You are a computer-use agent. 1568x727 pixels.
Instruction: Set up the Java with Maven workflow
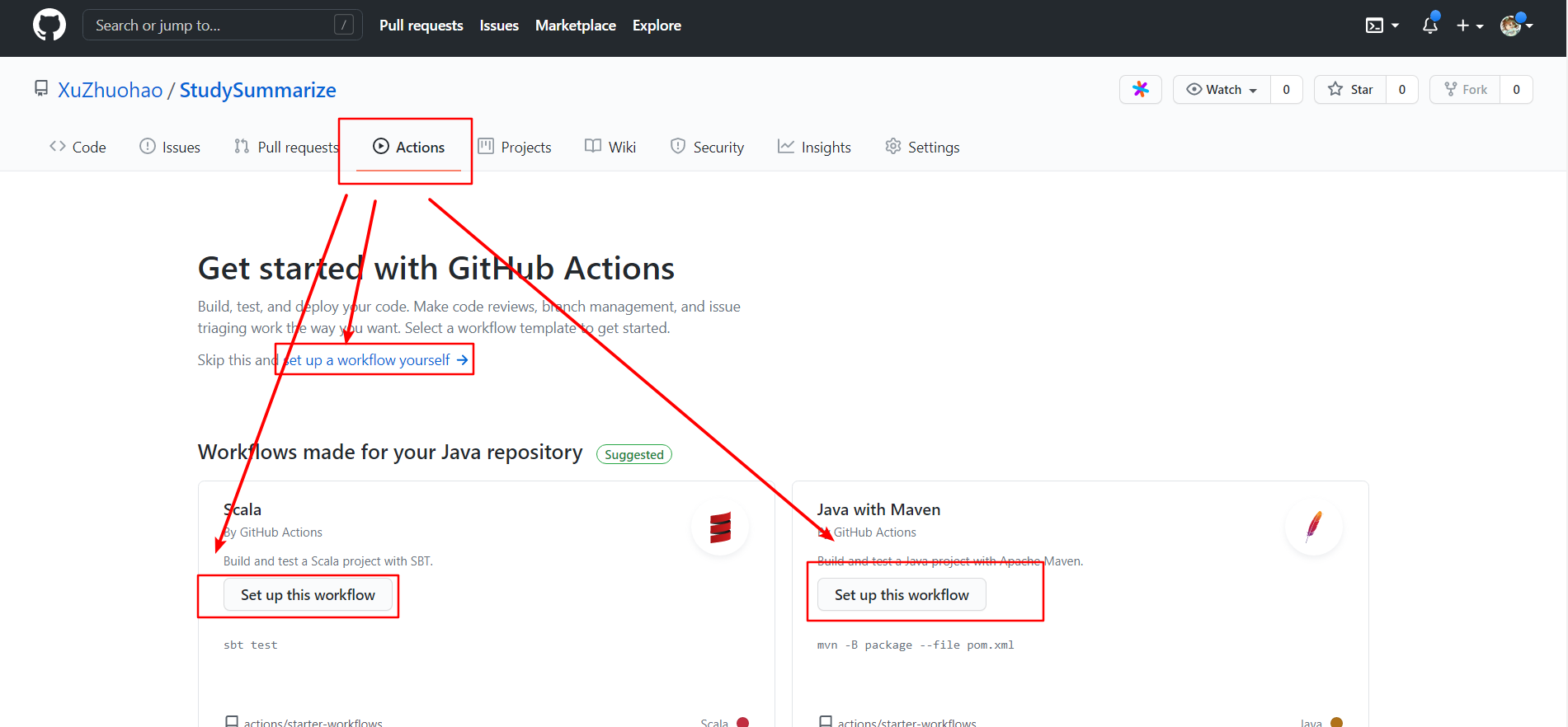902,595
